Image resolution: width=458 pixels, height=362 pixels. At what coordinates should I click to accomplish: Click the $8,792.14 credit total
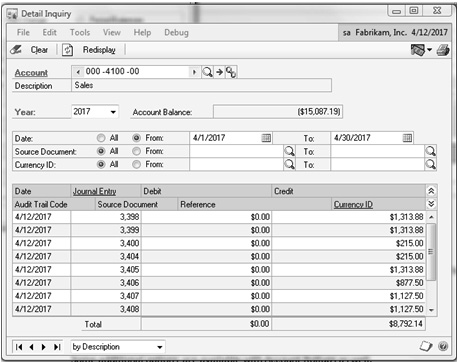tap(348, 324)
